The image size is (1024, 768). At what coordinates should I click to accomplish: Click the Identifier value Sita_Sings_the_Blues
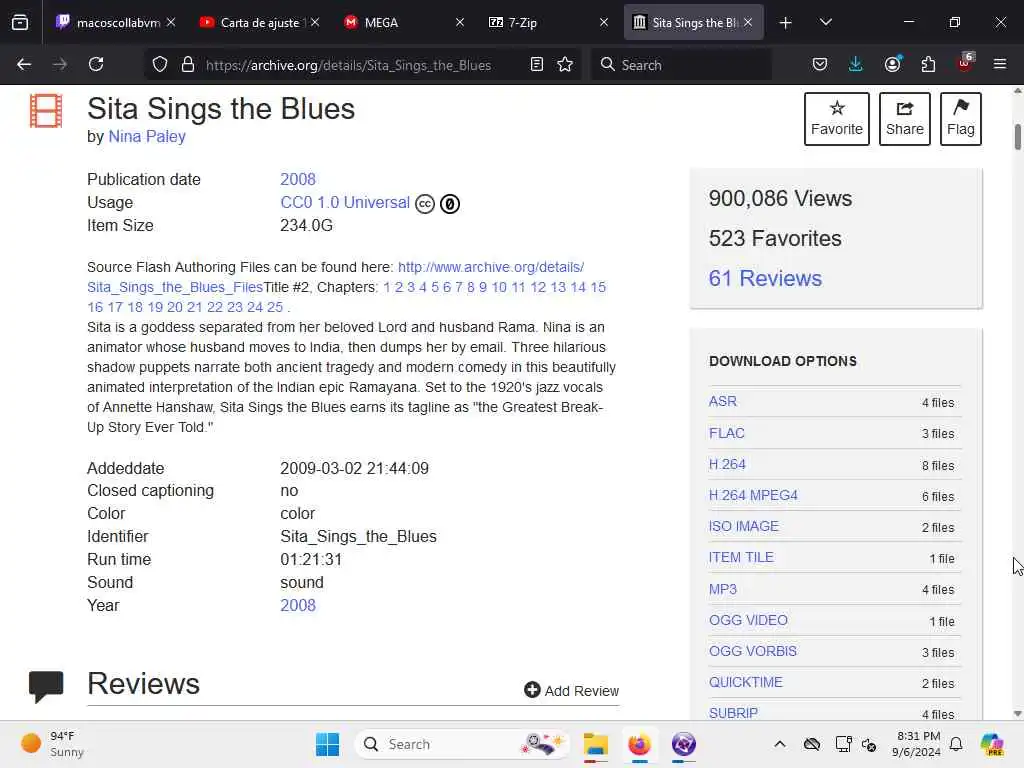359,537
